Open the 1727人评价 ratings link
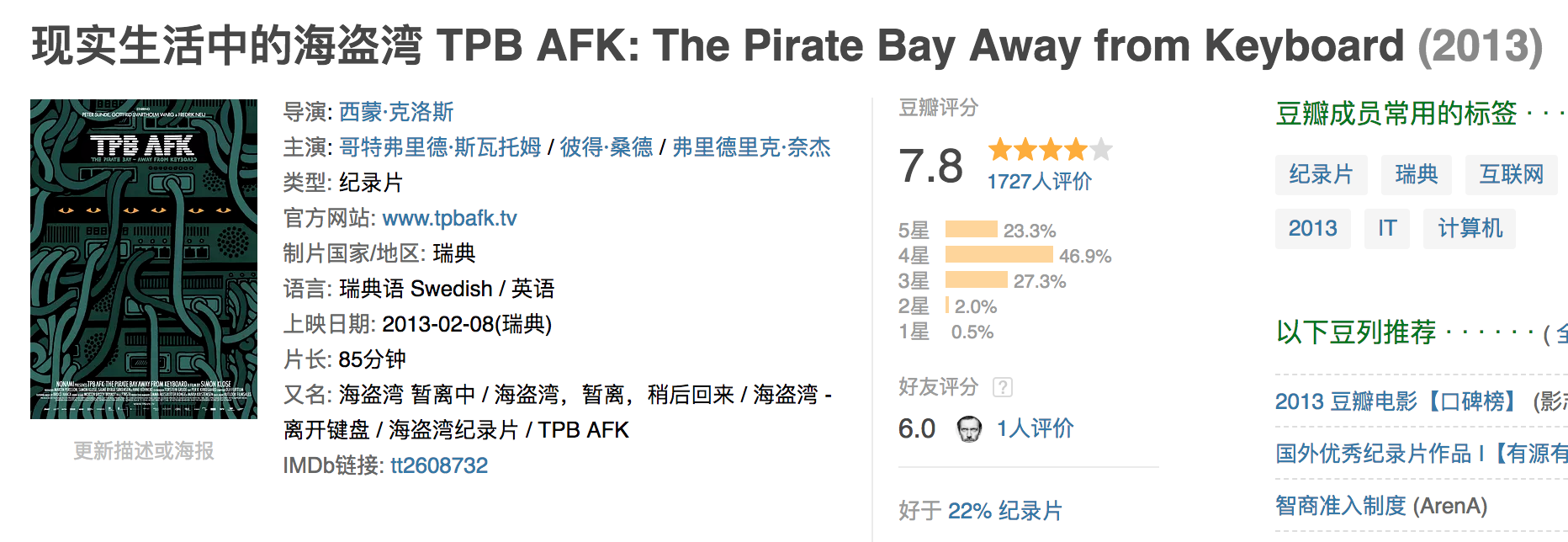The width and height of the screenshot is (1568, 542). (1039, 182)
